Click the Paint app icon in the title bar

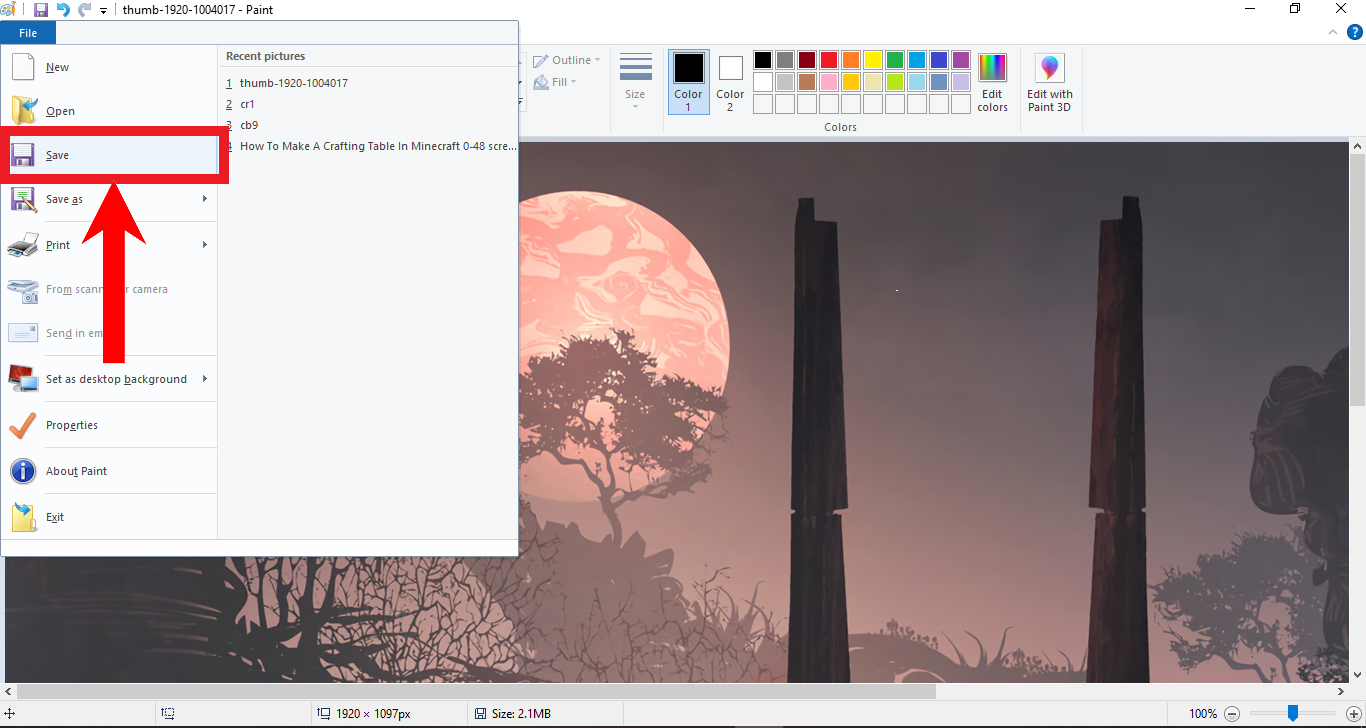click(x=9, y=10)
